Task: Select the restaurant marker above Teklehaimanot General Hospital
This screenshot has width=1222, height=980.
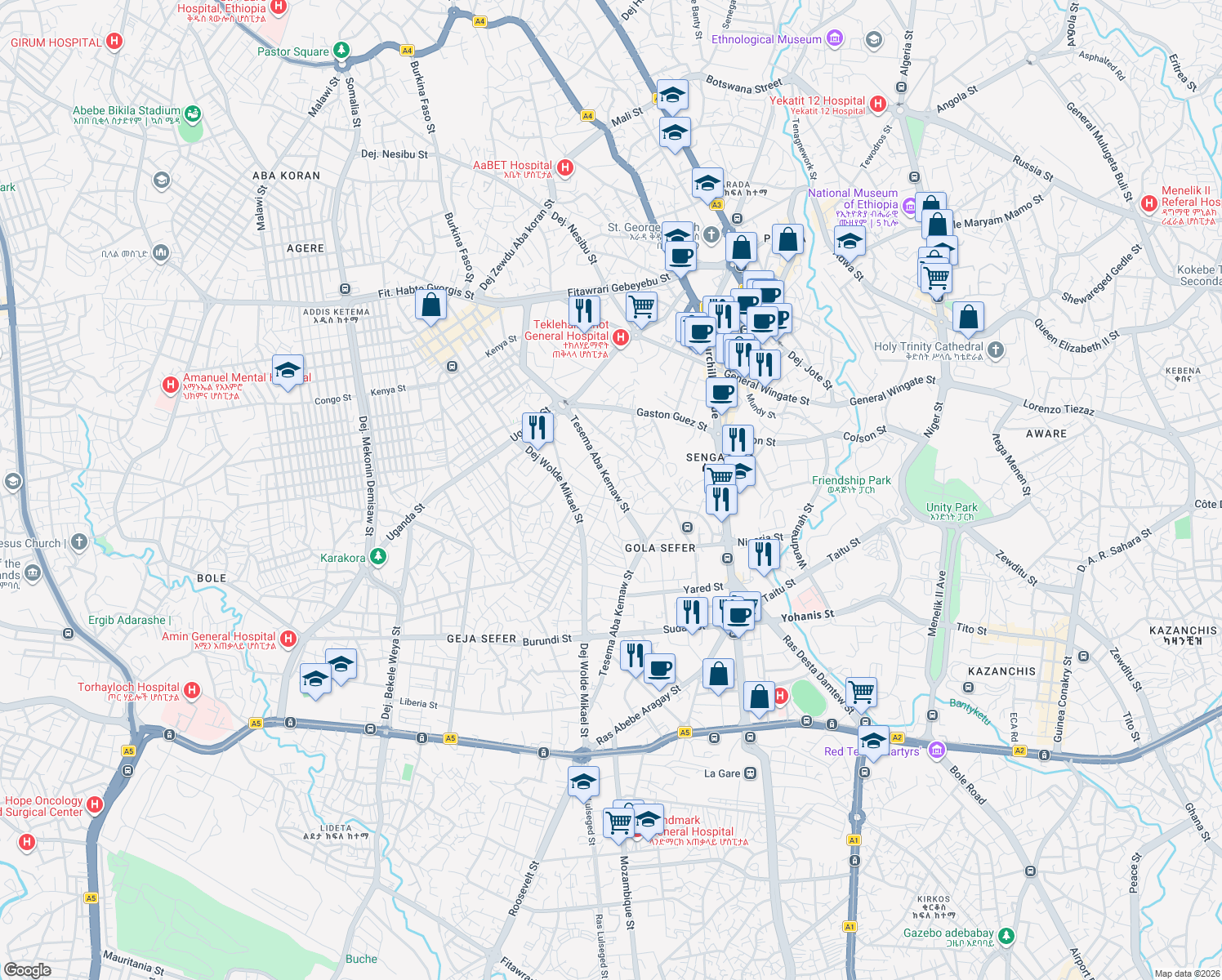Action: tap(584, 311)
